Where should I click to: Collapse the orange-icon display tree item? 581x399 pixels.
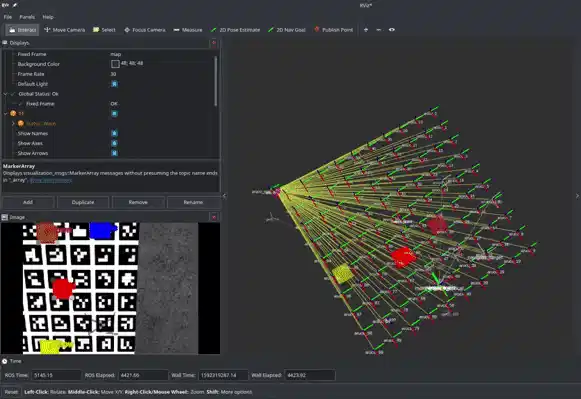coord(5,114)
